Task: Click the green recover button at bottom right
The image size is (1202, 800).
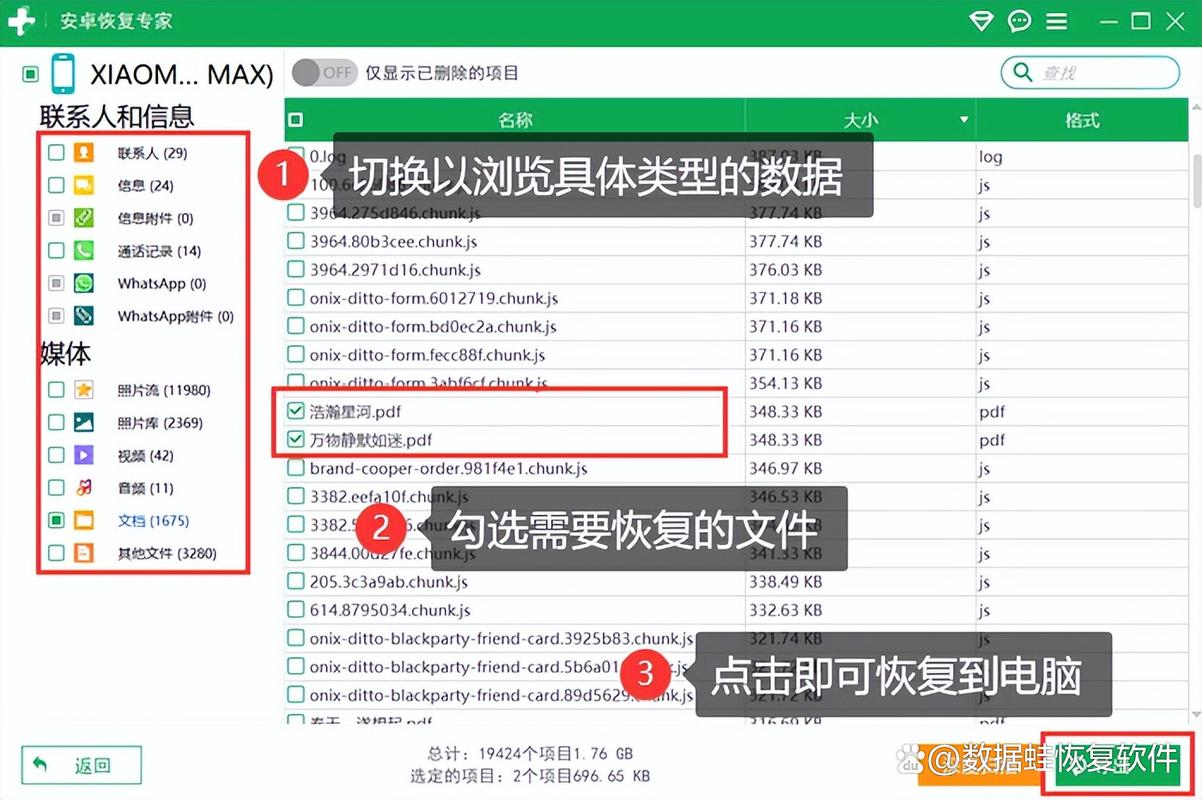Action: click(x=1116, y=762)
